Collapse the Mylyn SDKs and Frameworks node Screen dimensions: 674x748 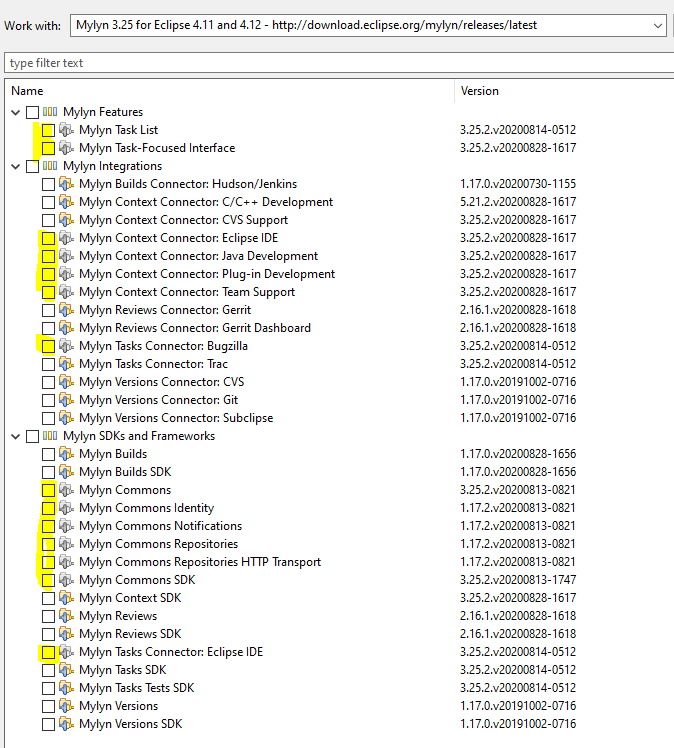16,436
